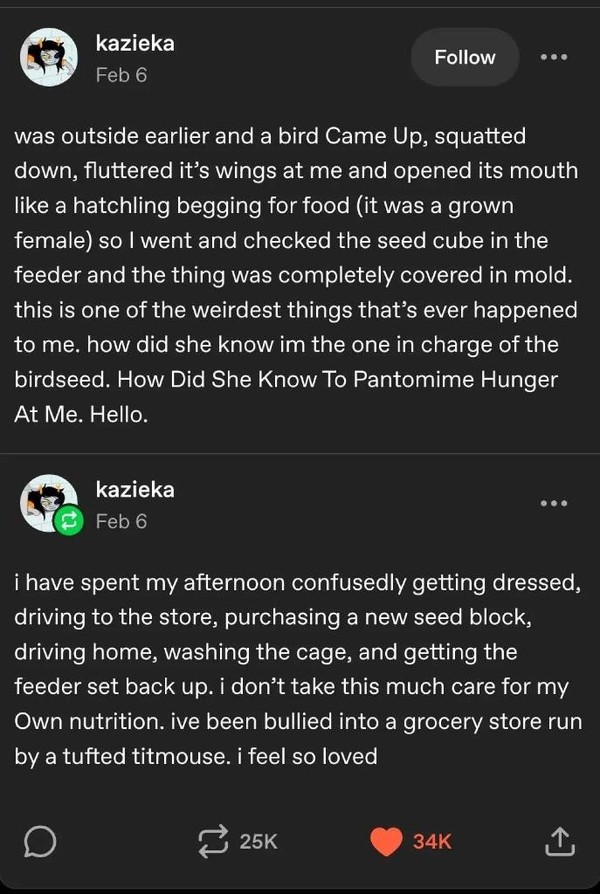The height and width of the screenshot is (894, 600).
Task: Click the green reblog badge on avatar
Action: pyautogui.click(x=68, y=521)
